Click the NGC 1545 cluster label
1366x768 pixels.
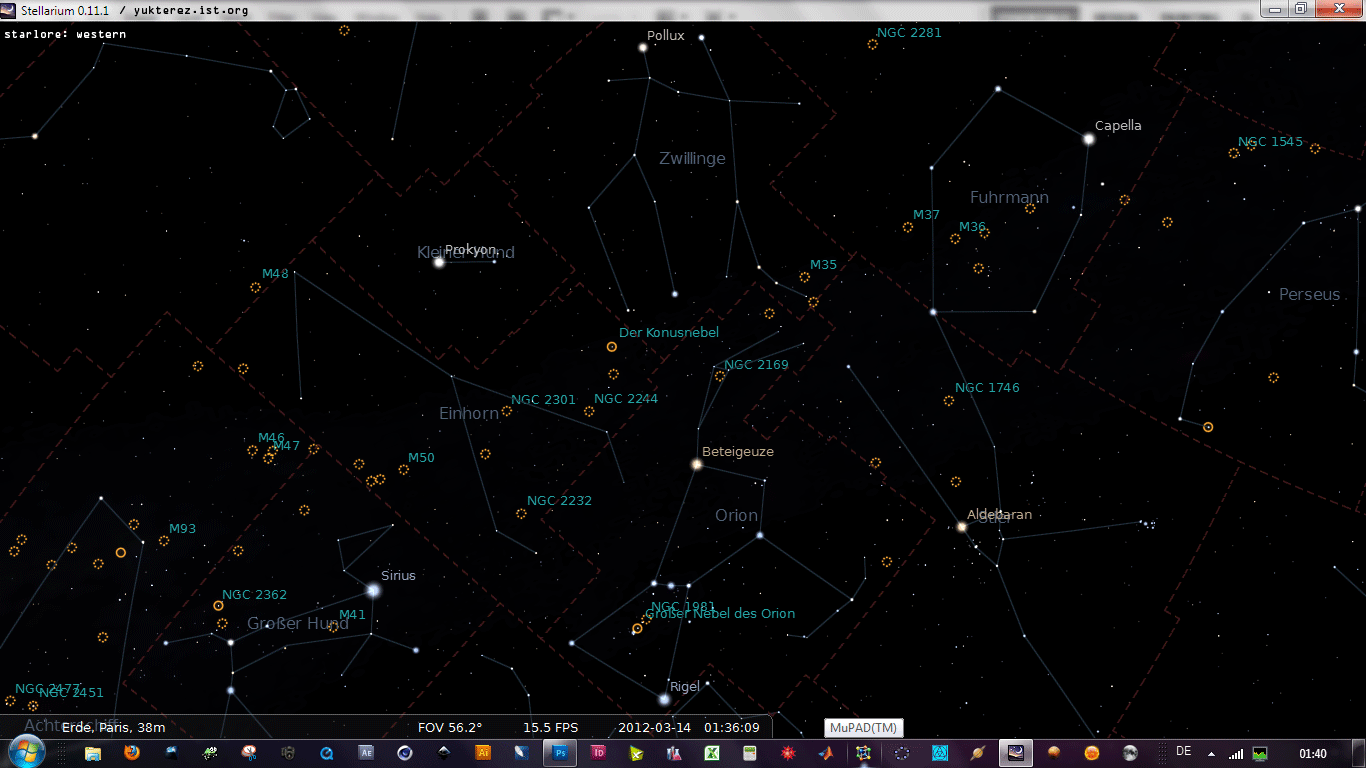pyautogui.click(x=1271, y=142)
